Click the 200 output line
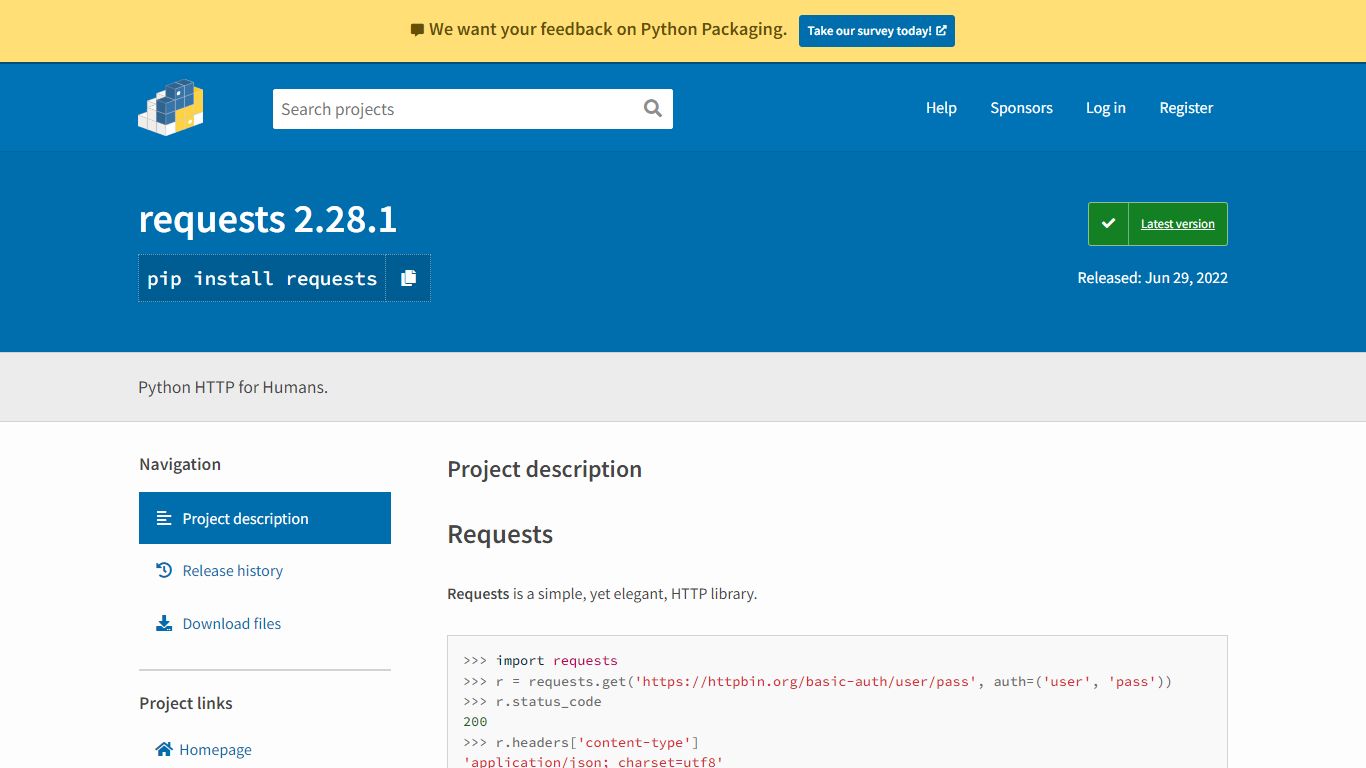 475,721
